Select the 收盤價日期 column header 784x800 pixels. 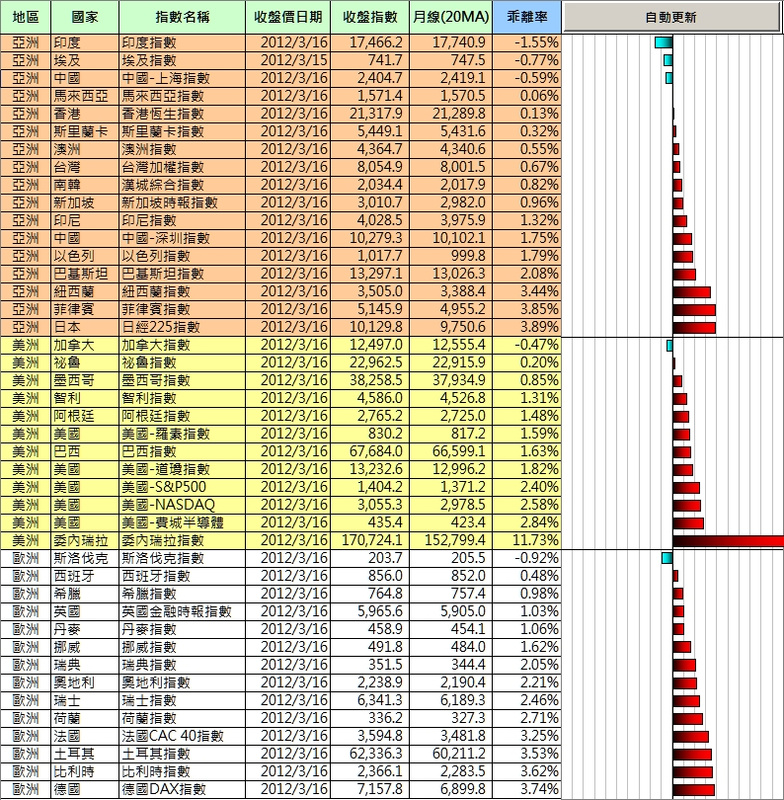click(x=288, y=17)
